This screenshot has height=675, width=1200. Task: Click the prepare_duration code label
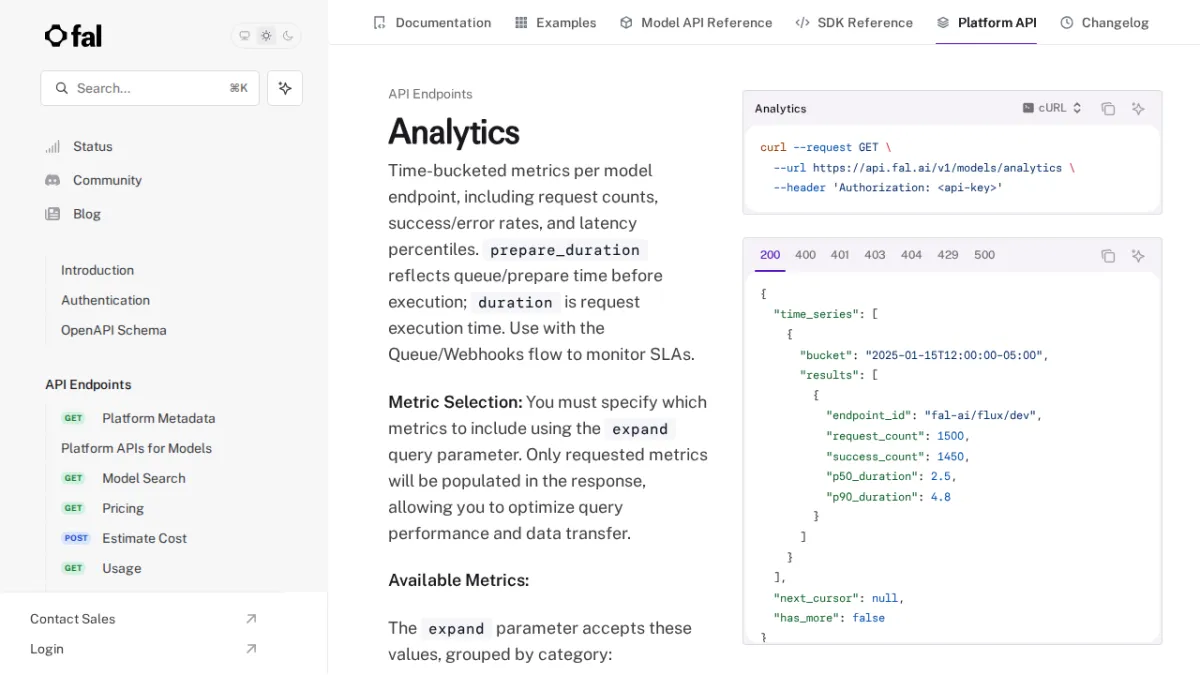565,250
